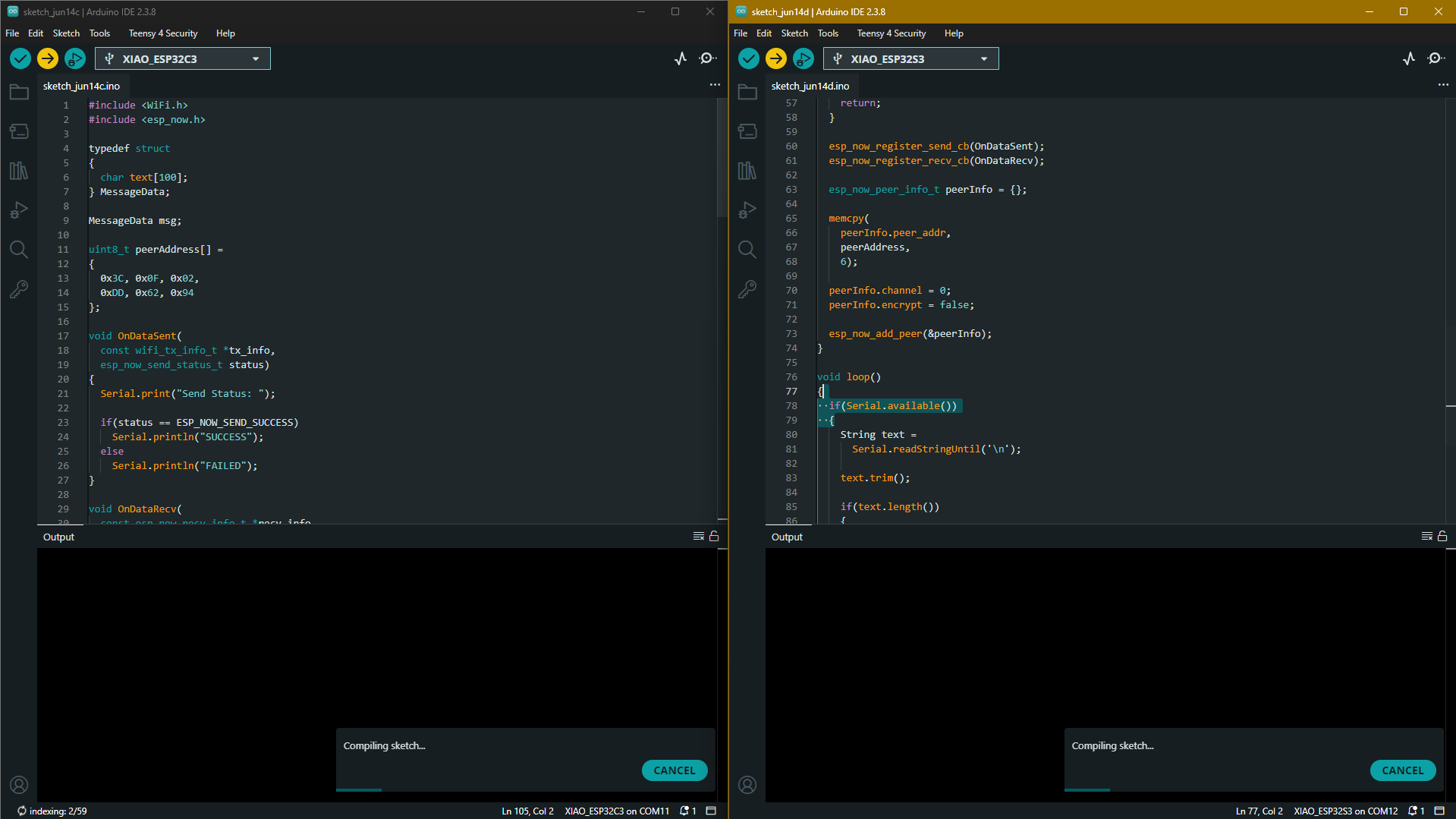Open account profile icon in sketch_jun14d window

[747, 785]
